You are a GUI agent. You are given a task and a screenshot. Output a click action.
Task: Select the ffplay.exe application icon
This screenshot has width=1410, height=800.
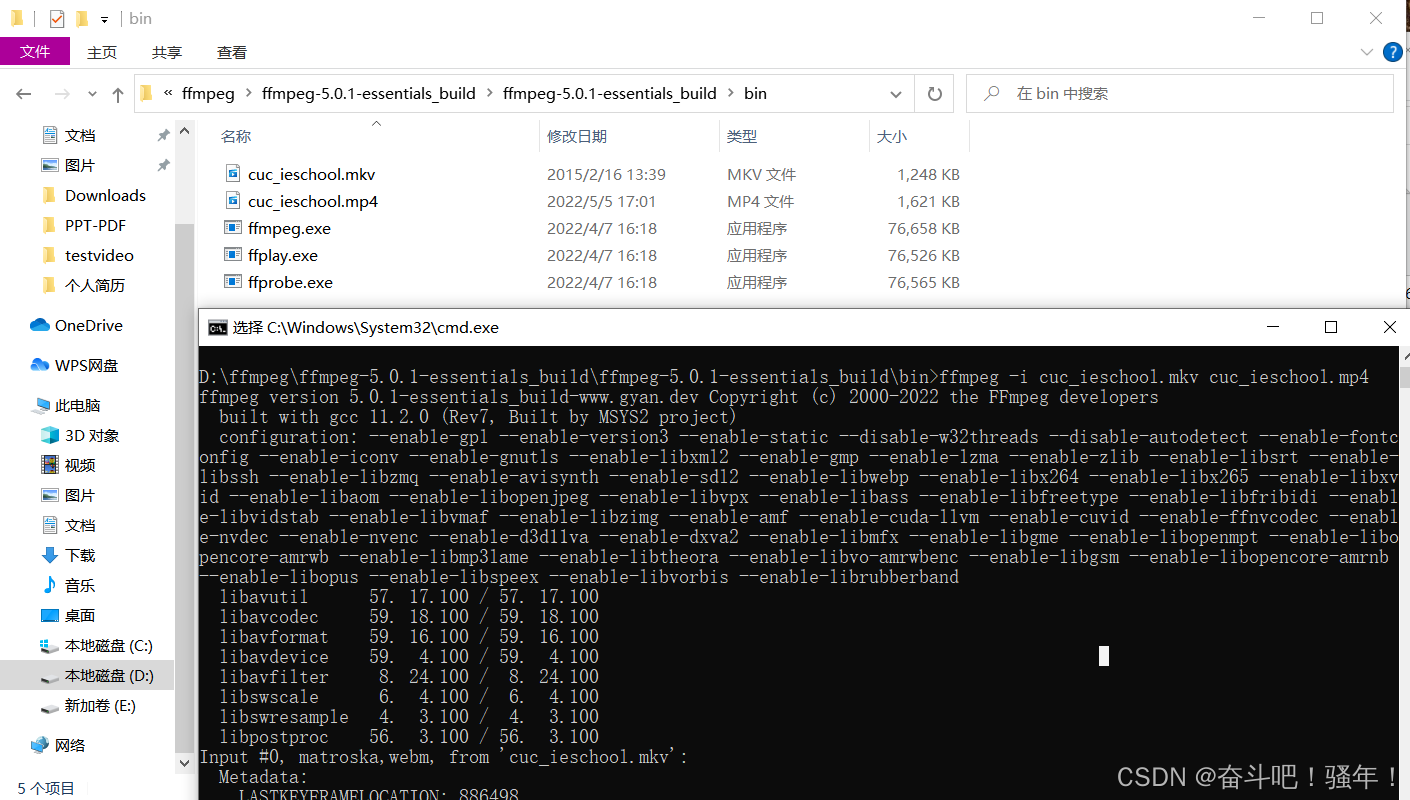(233, 255)
